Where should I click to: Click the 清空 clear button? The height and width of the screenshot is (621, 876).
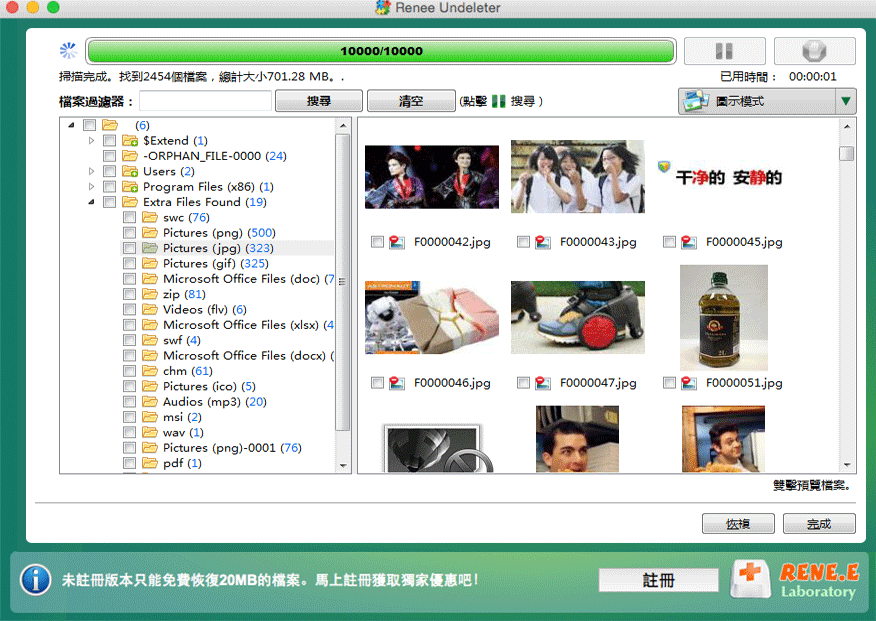pos(411,101)
